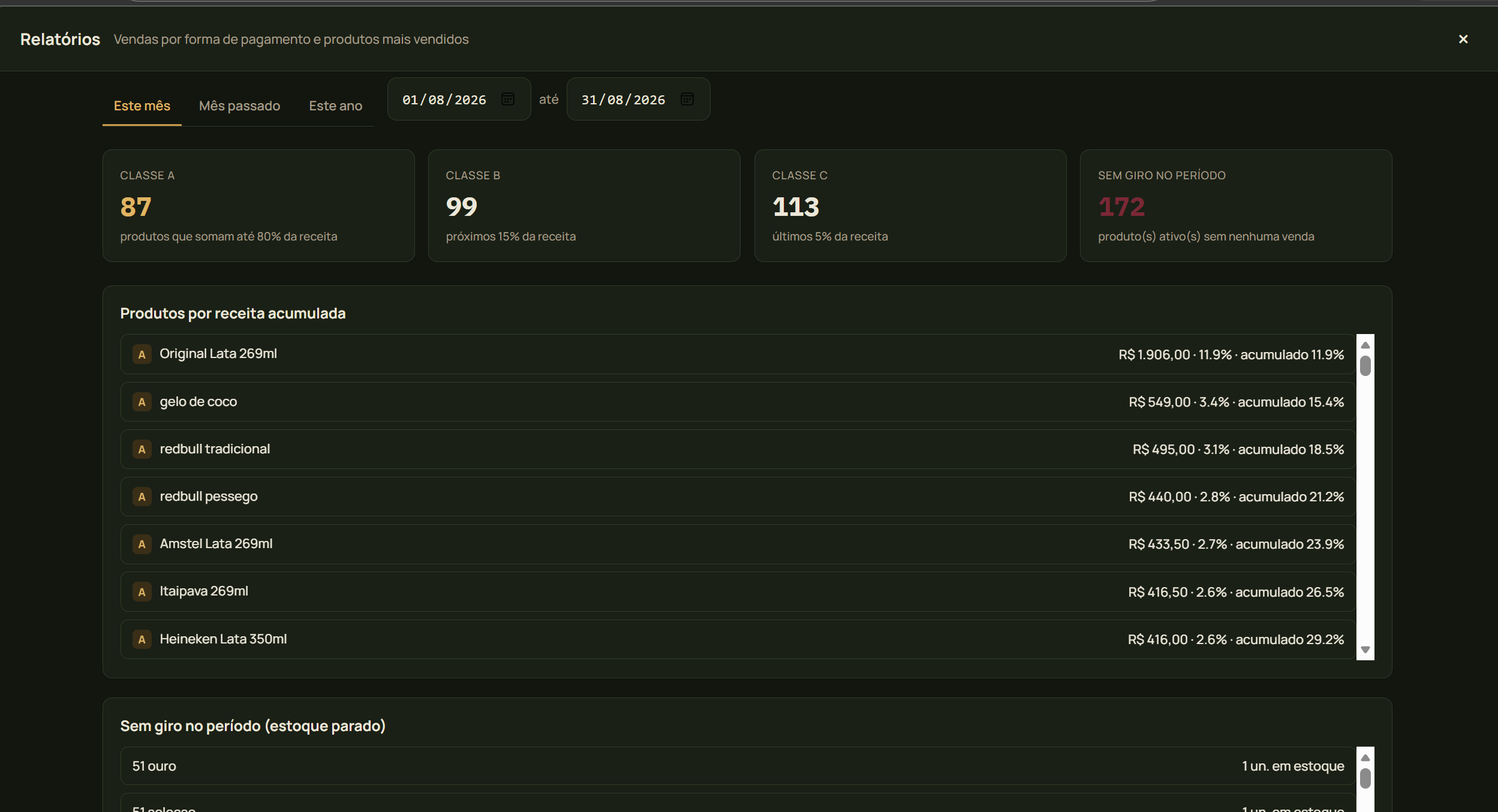Click the 'Sem giro no período (estoque parado)' heading
Image resolution: width=1498 pixels, height=812 pixels.
point(252,726)
